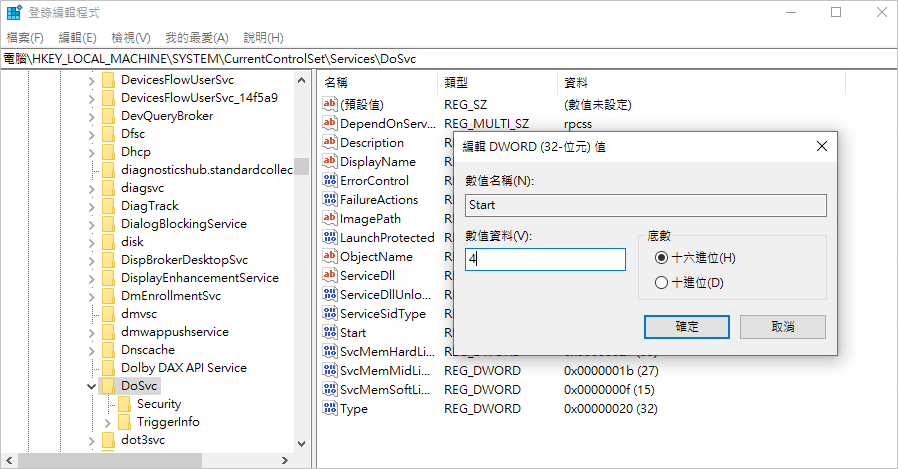Select the diagnosticshub.standardcollector key

[206, 170]
